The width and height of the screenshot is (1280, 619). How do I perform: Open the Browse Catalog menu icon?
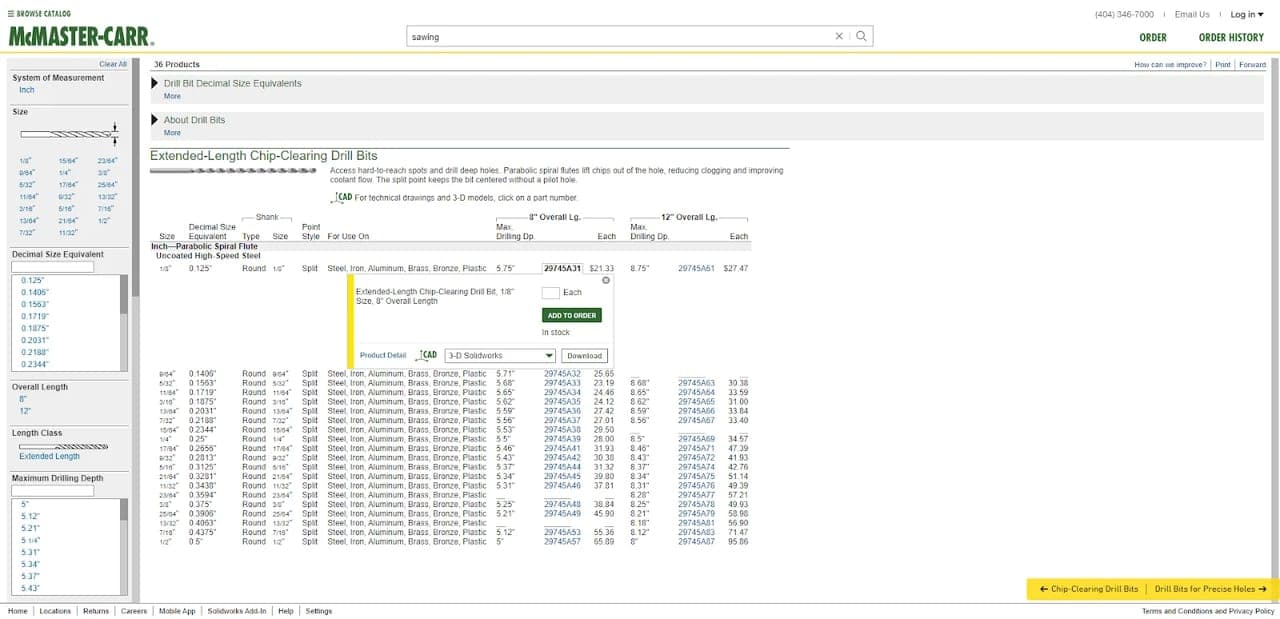point(12,15)
